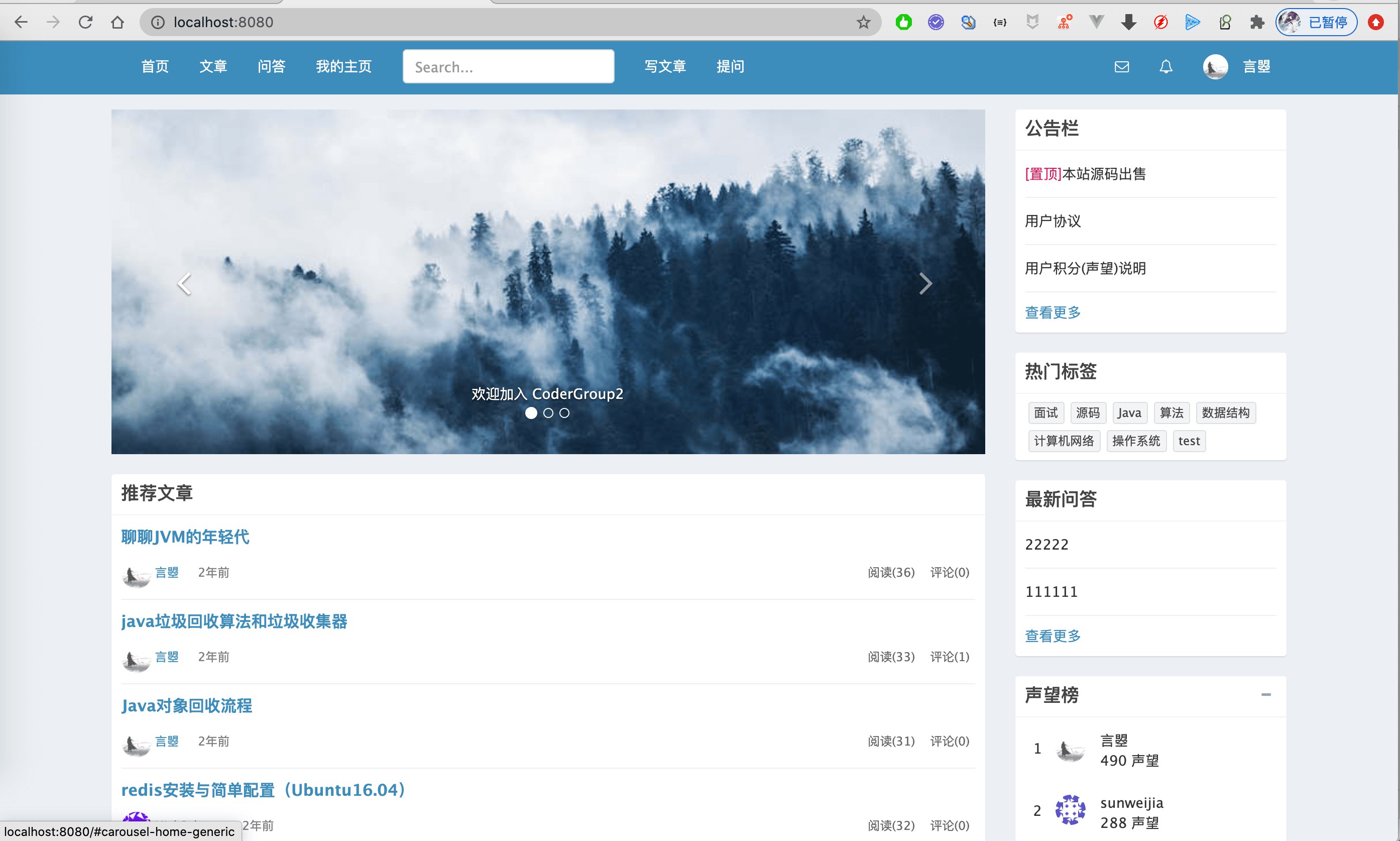1400x841 pixels.
Task: Select the first carousel indicator dot
Action: [x=531, y=413]
